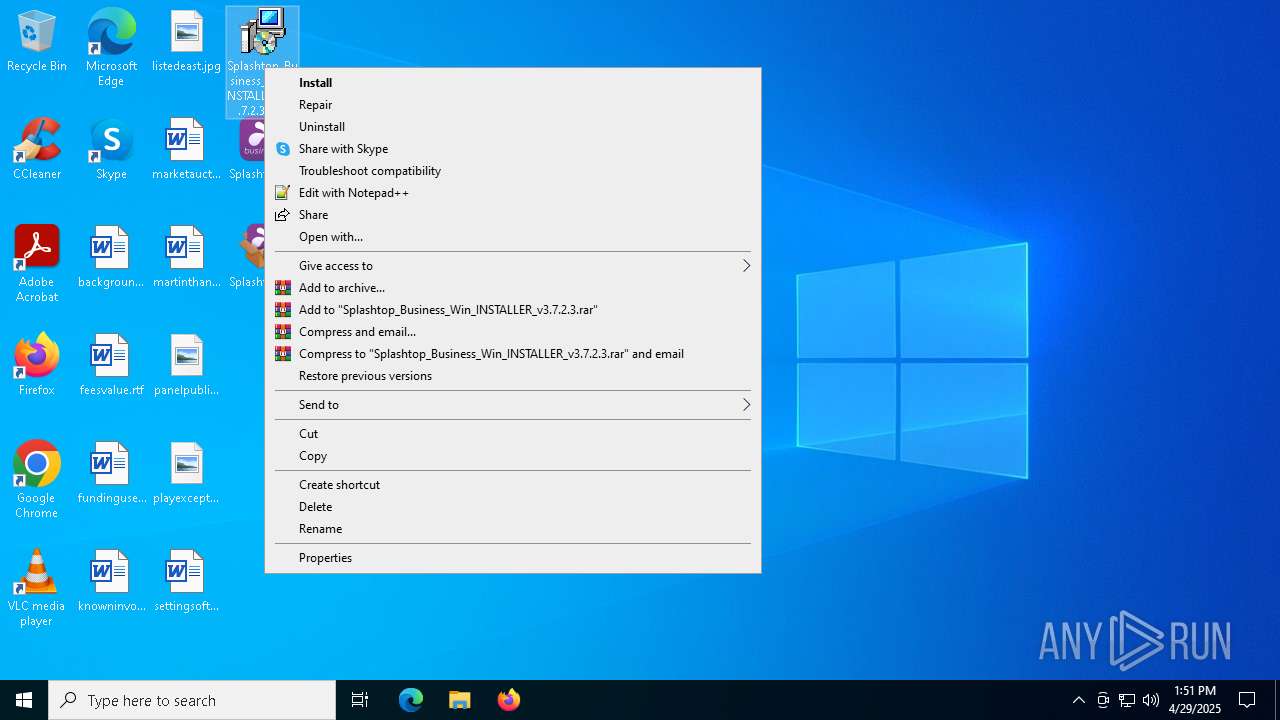Select the martinthan... Word document
1280x720 pixels.
tap(186, 258)
